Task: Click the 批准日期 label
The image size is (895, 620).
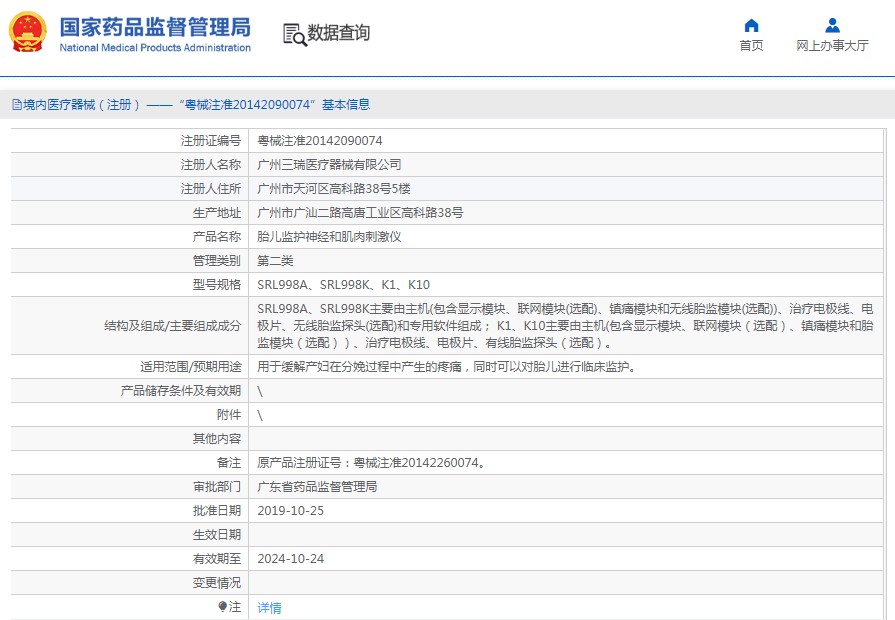Action: click(217, 510)
